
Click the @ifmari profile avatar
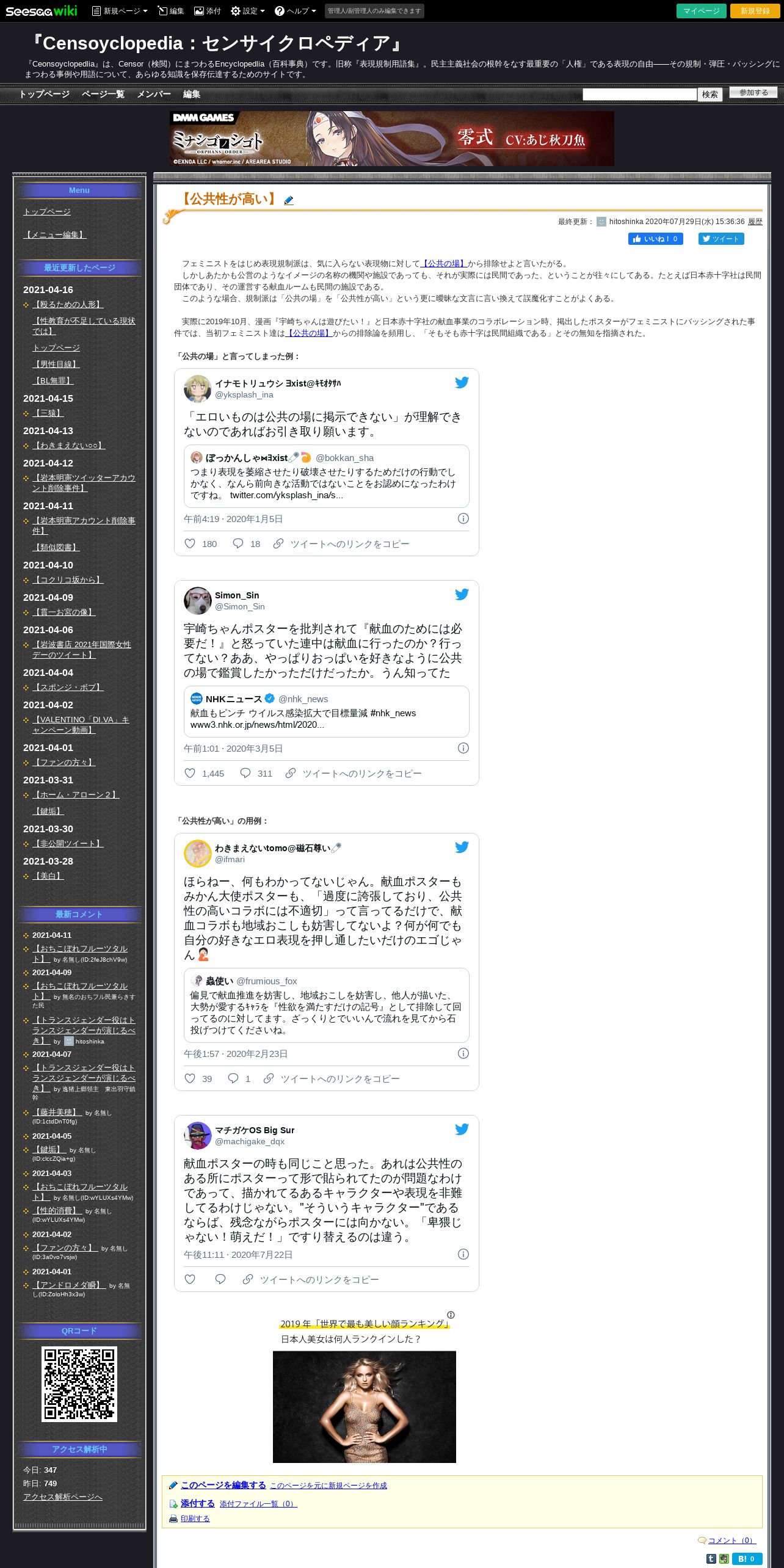(x=197, y=854)
